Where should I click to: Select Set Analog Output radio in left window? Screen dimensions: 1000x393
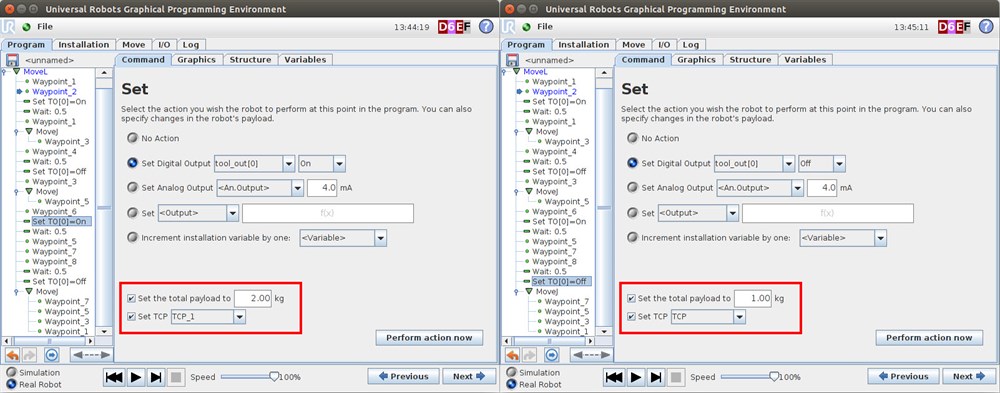133,188
